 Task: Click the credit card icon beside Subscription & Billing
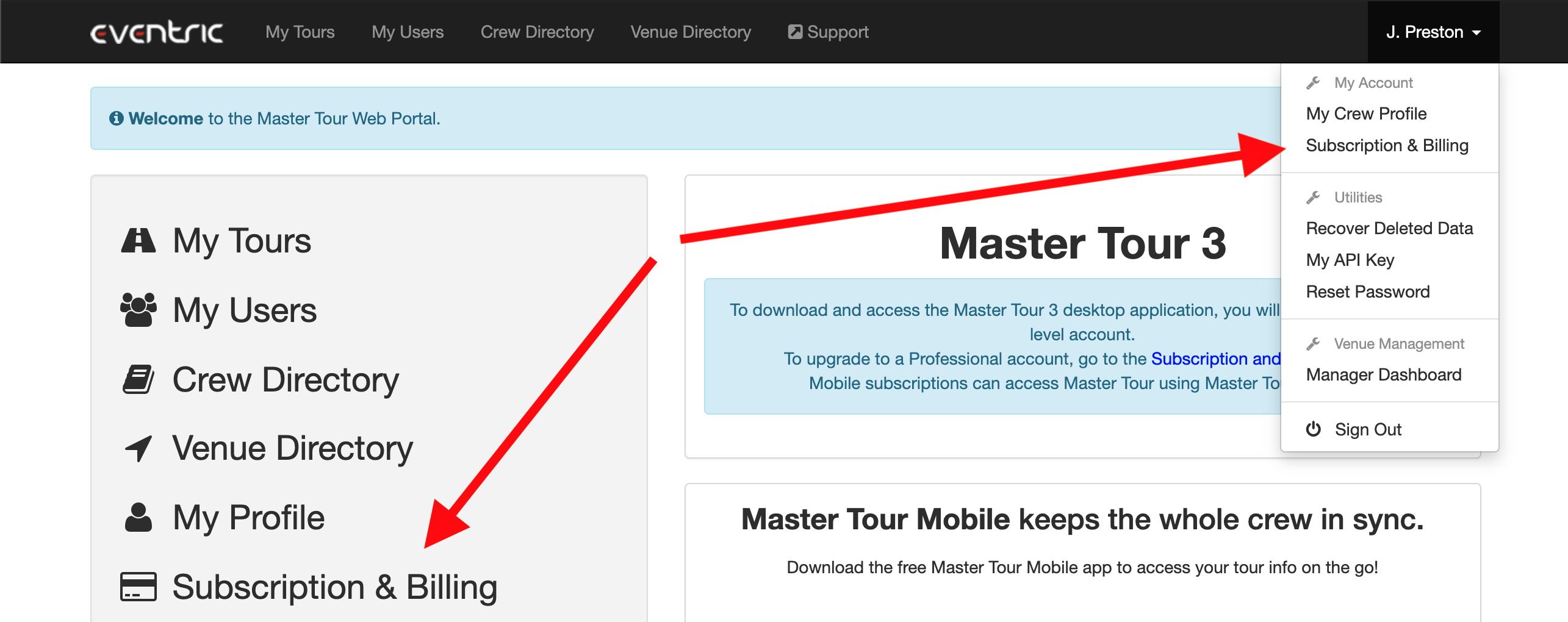(138, 587)
